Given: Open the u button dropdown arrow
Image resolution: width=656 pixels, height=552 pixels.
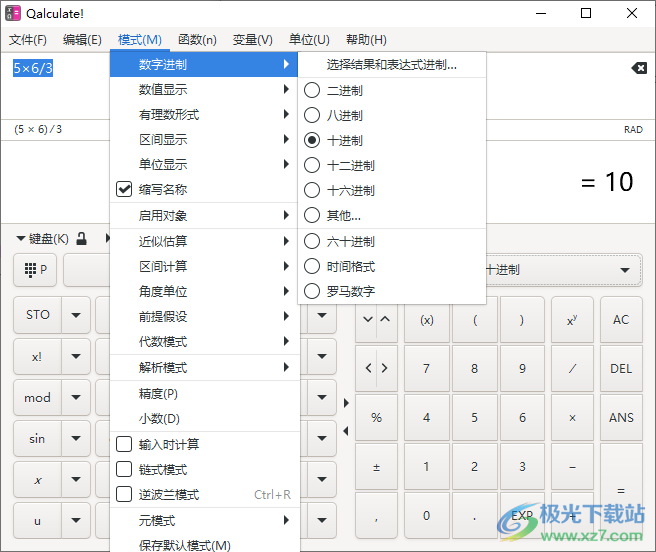Looking at the screenshot, I should tap(76, 520).
